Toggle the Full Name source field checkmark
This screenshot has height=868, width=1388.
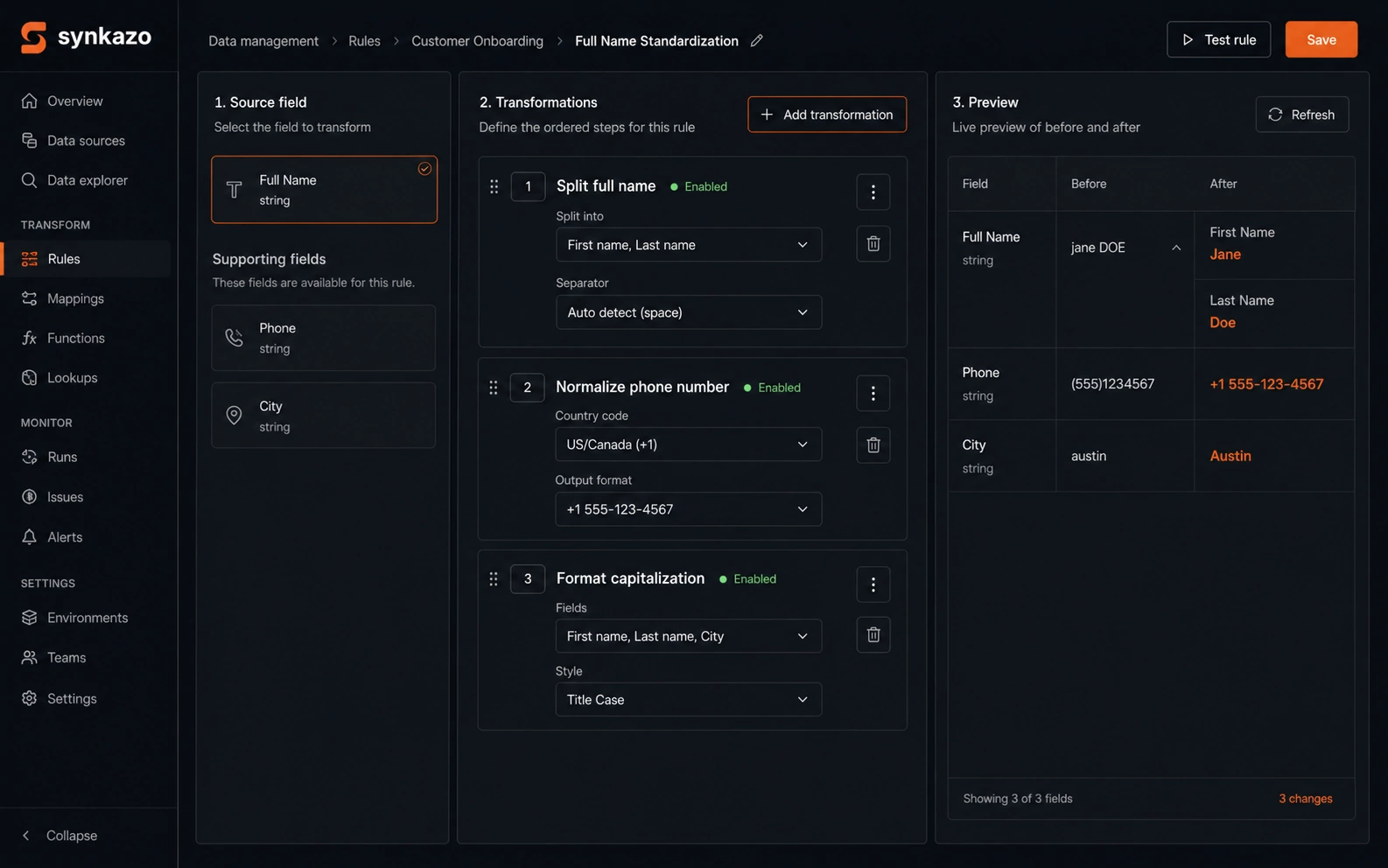coord(424,169)
